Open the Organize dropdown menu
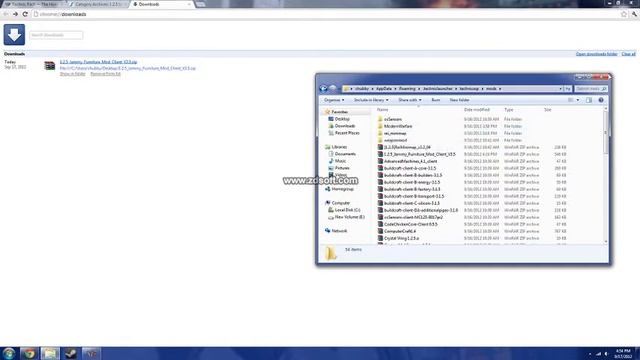This screenshot has width=640, height=360. (334, 100)
